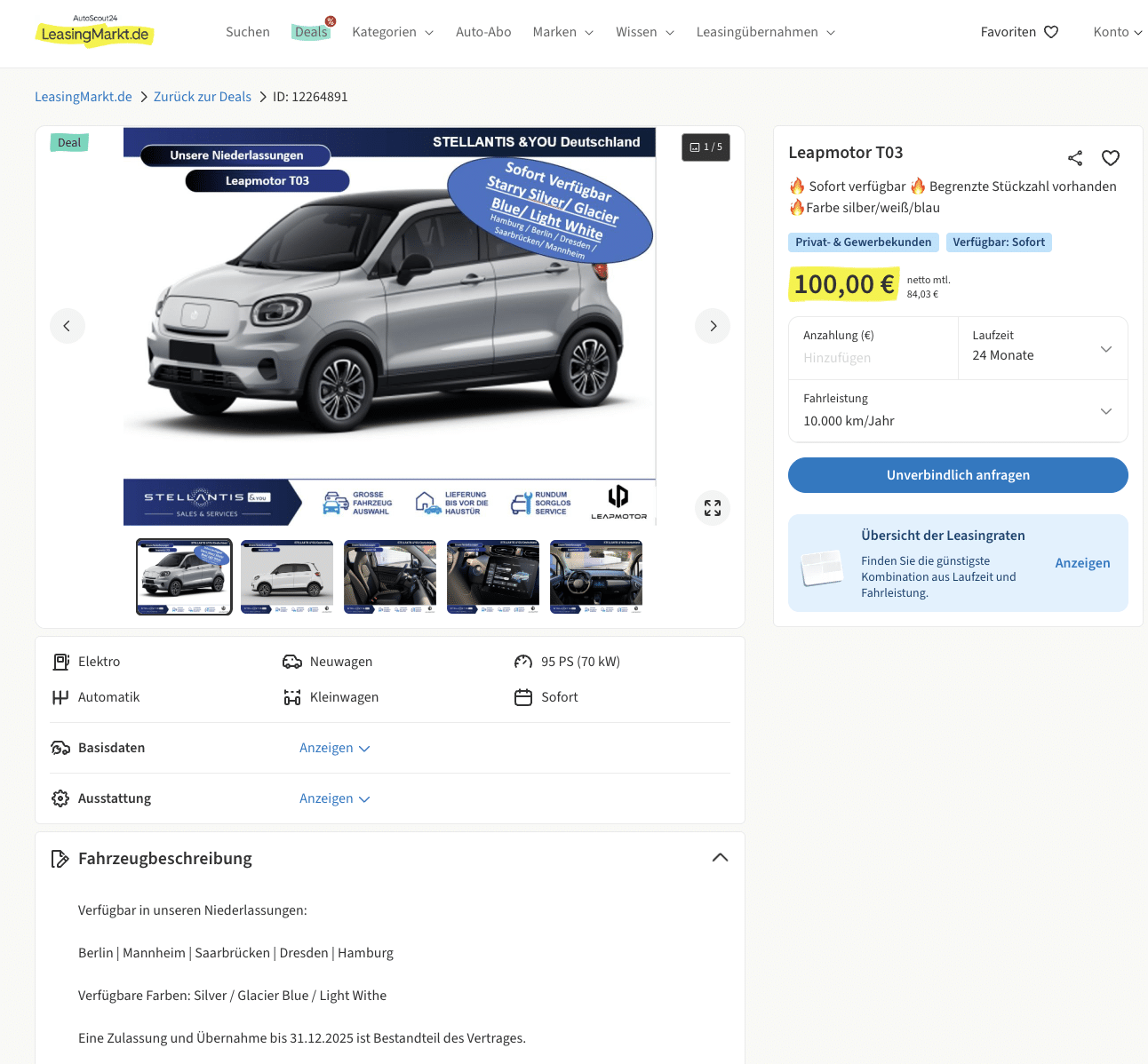Select the white car thumbnail
Image resolution: width=1148 pixels, height=1064 pixels.
tap(287, 576)
